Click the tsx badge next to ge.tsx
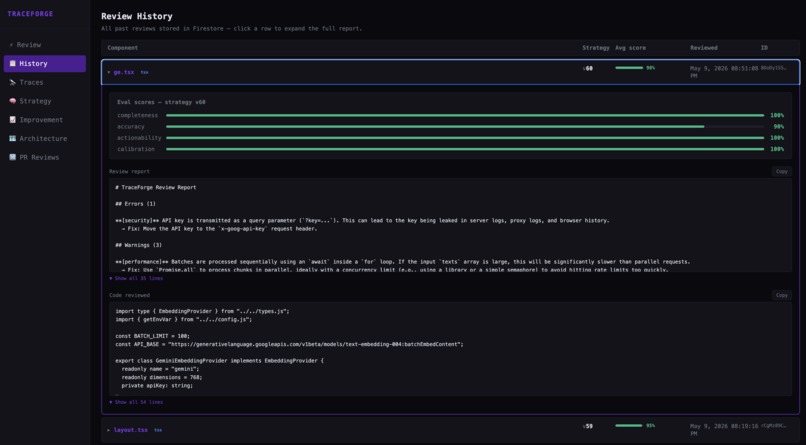 point(144,72)
